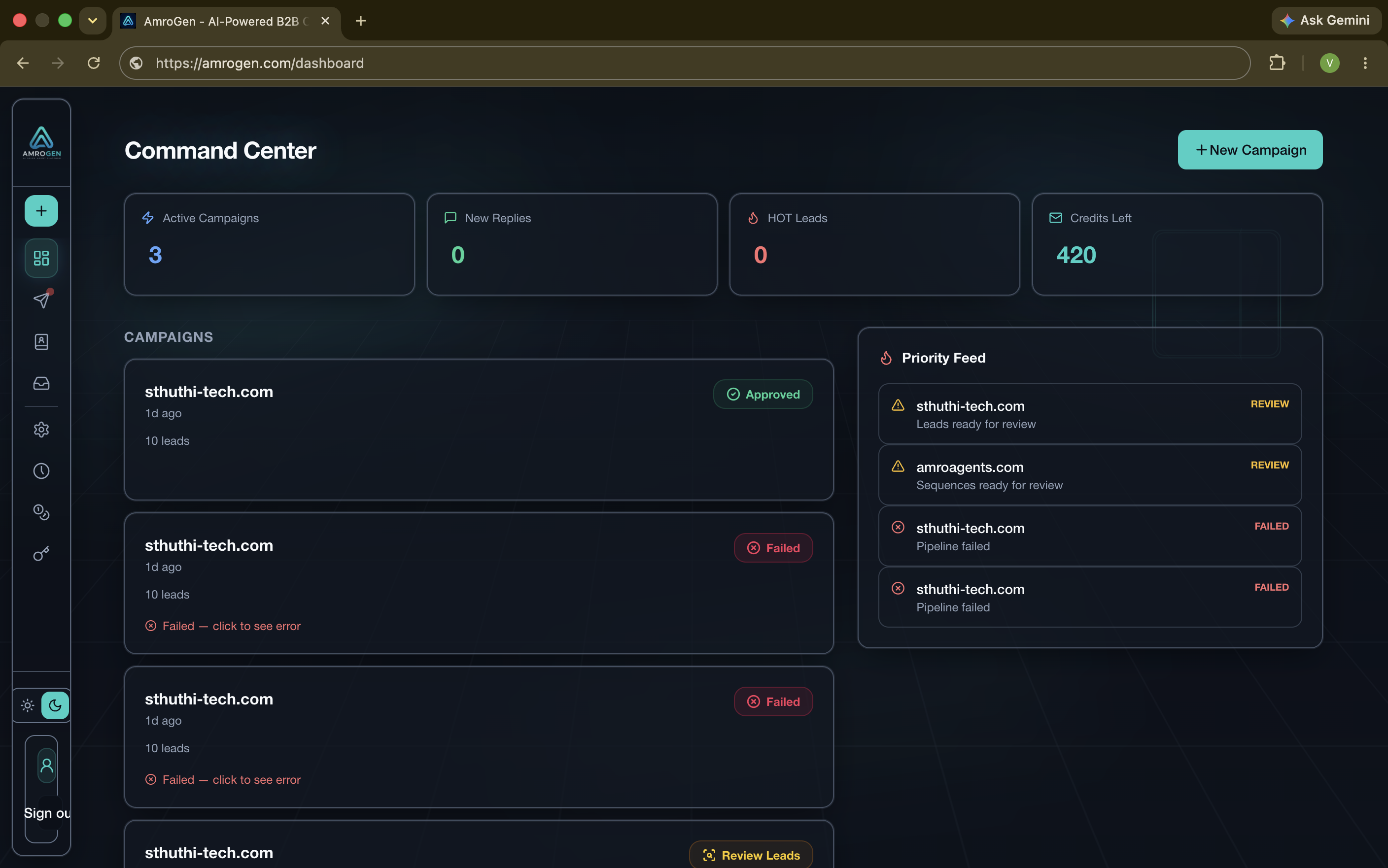
Task: Click the Review Leads badge
Action: [x=751, y=855]
